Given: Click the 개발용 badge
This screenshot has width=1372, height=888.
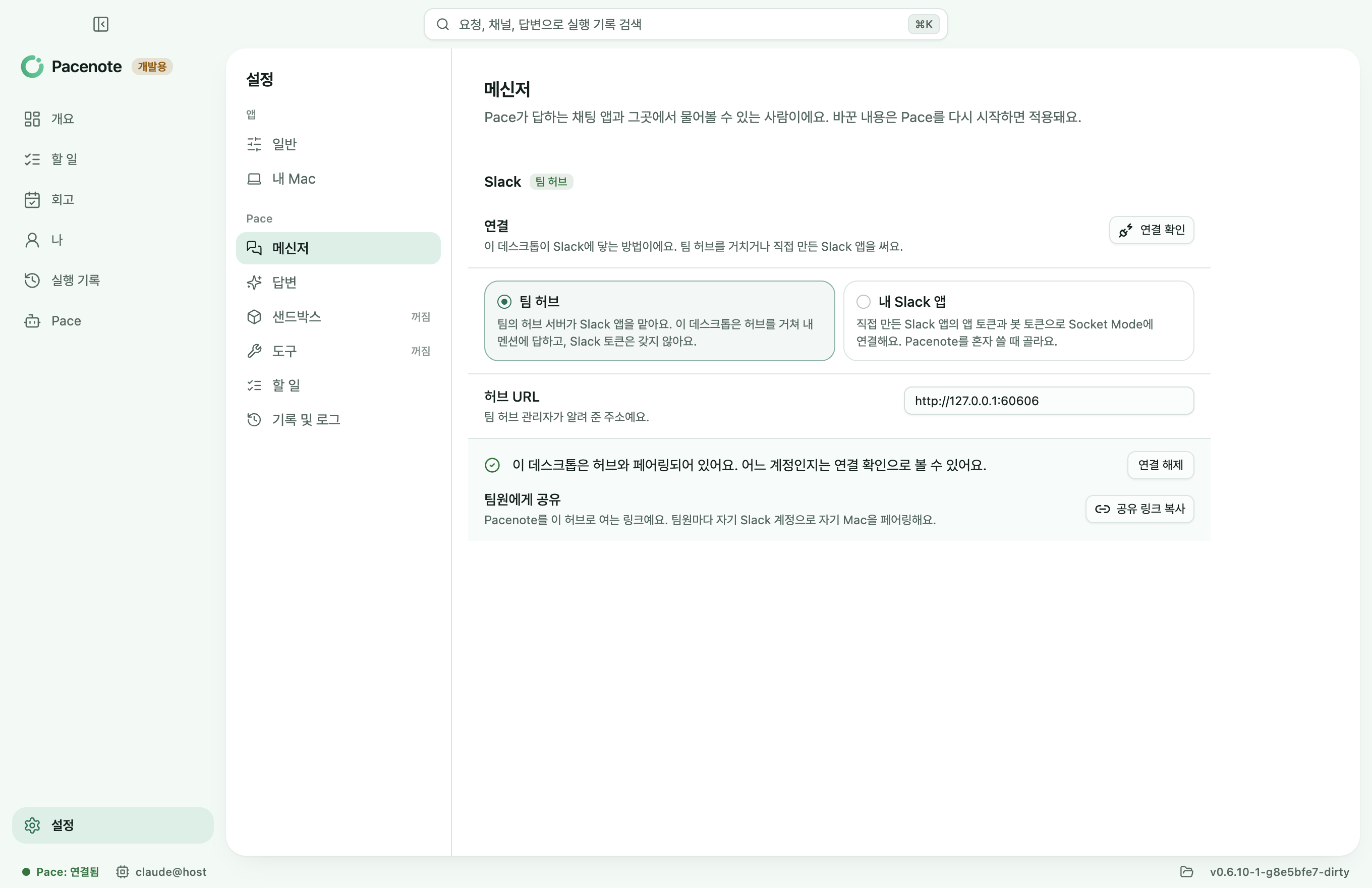Looking at the screenshot, I should click(x=152, y=67).
